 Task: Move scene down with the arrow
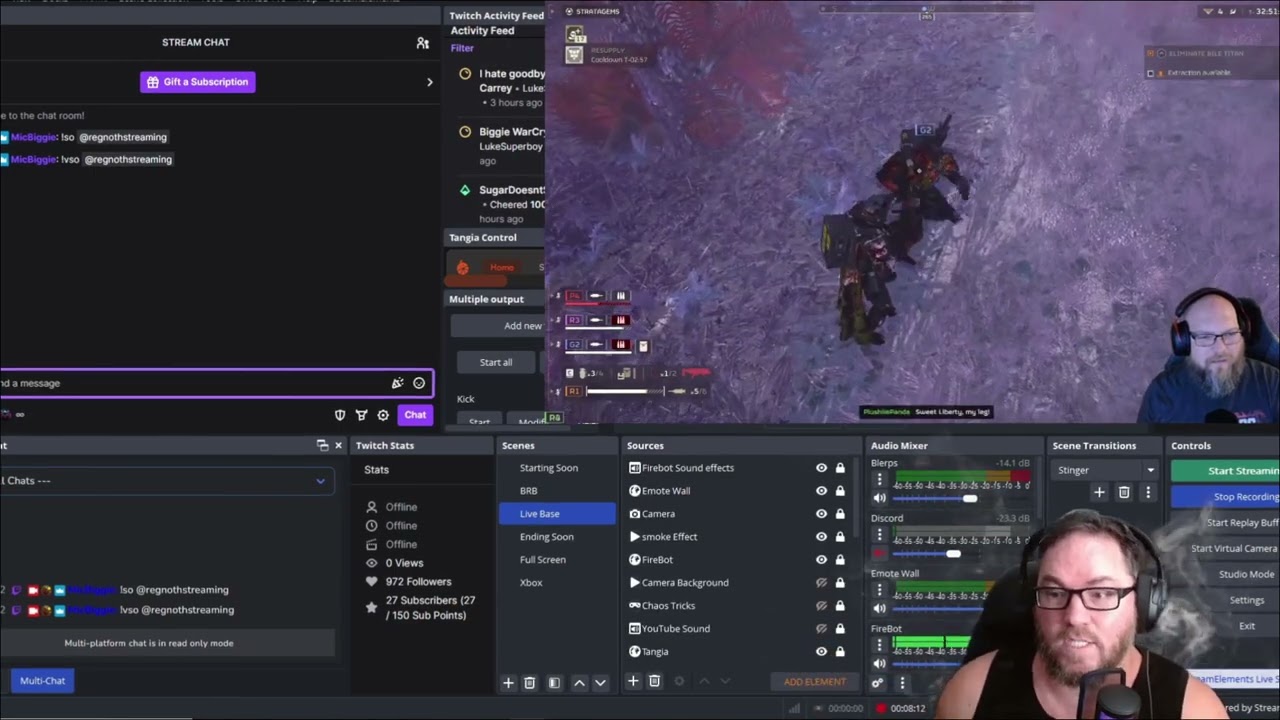coord(600,683)
